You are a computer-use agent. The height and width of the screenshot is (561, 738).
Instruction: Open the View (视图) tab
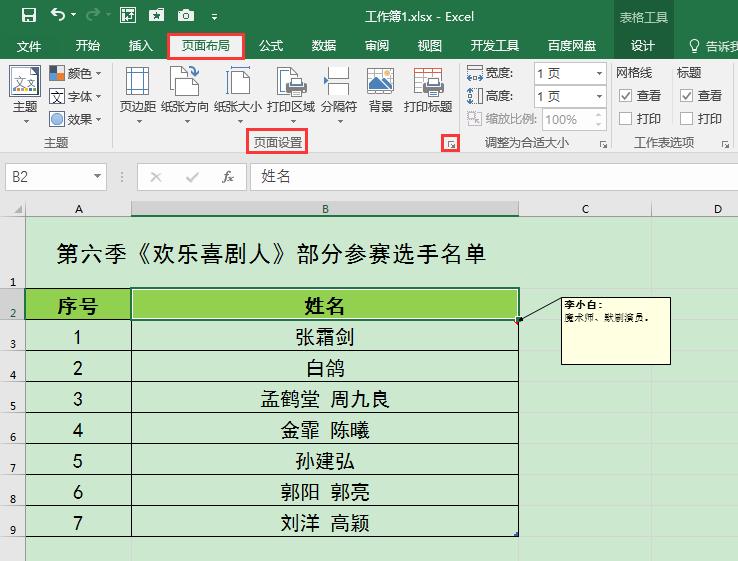click(x=430, y=45)
